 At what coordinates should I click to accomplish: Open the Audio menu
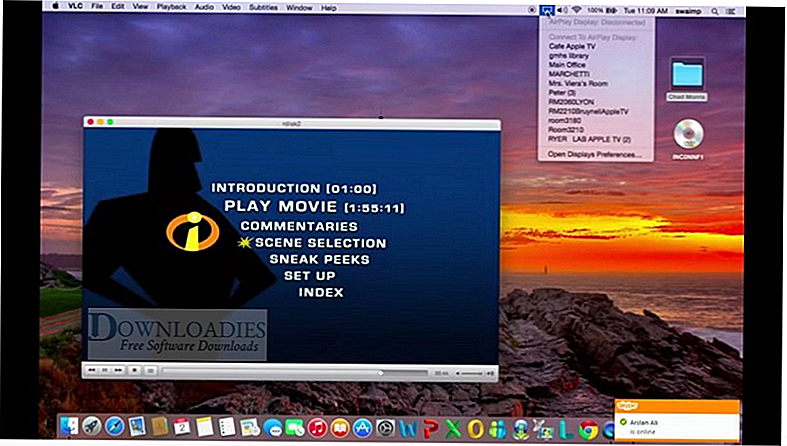point(204,7)
